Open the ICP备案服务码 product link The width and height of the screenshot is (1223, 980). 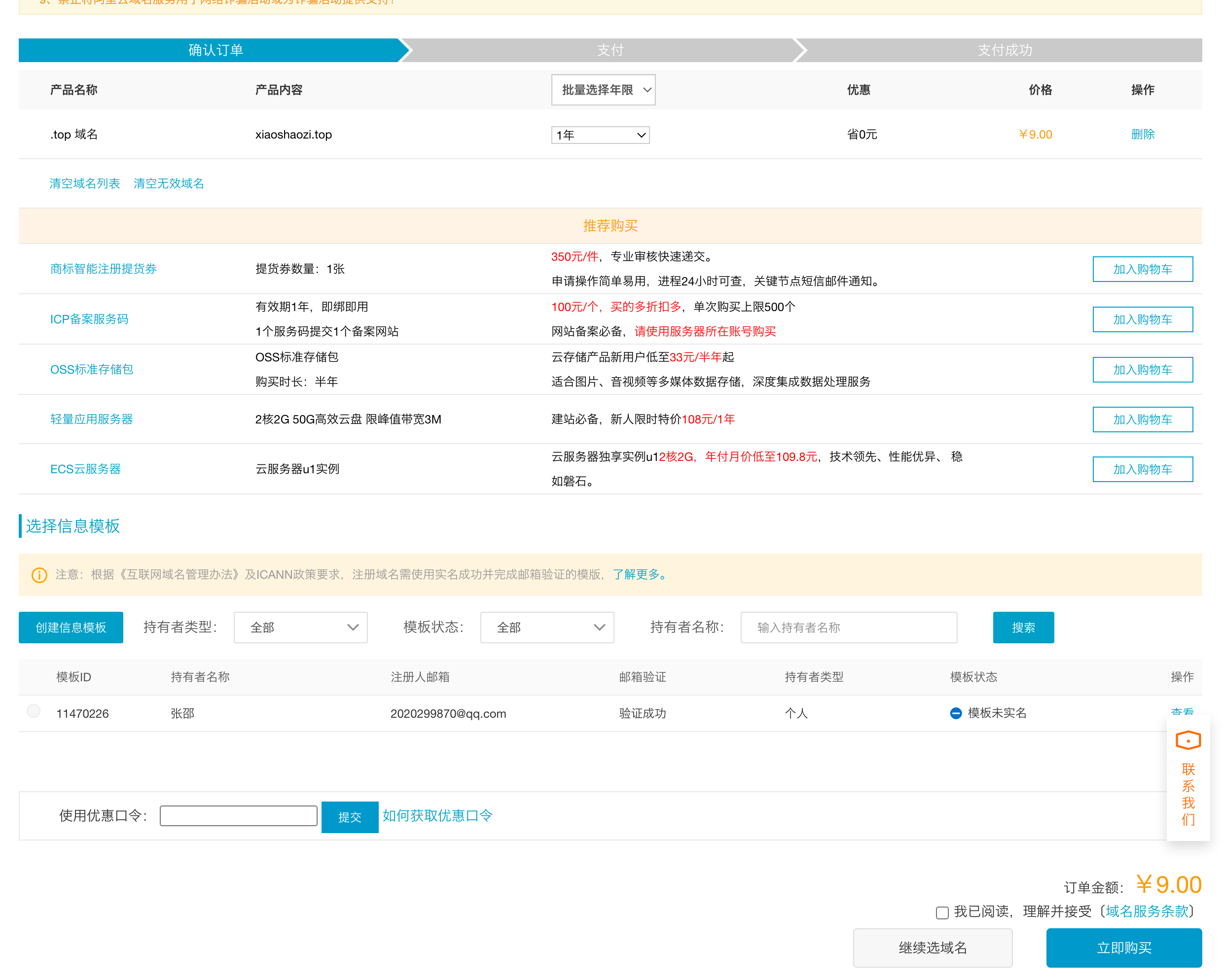(x=89, y=319)
